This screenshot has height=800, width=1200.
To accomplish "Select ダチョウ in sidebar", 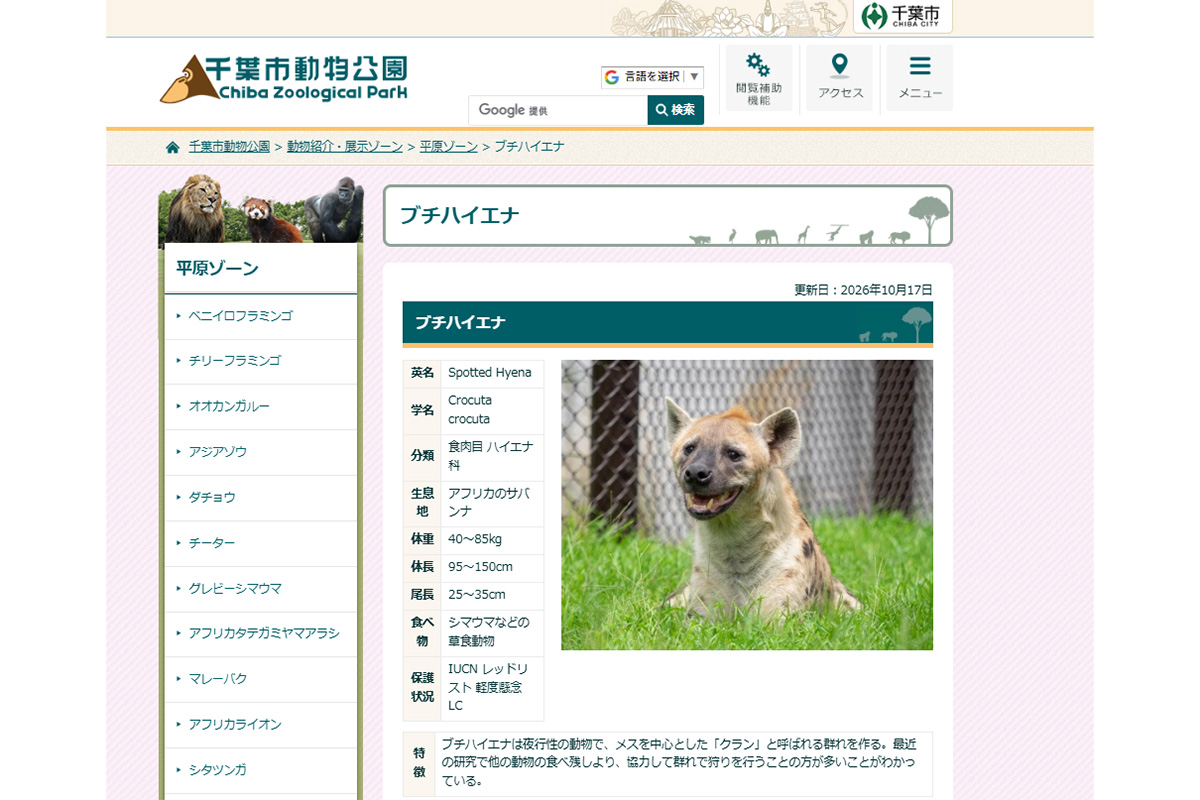I will [260, 497].
